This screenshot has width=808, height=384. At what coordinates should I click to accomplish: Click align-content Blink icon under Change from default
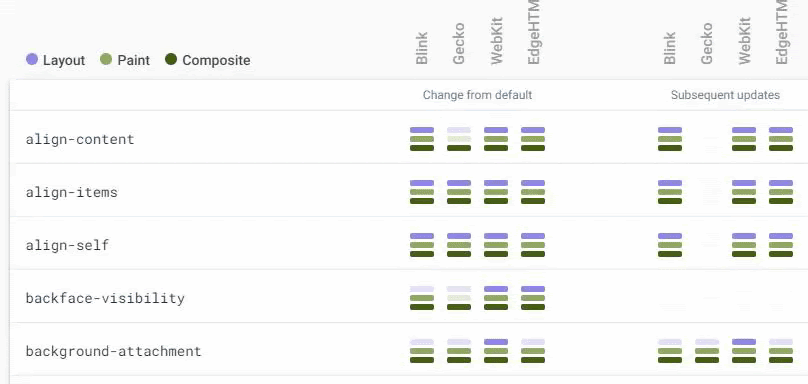point(422,139)
